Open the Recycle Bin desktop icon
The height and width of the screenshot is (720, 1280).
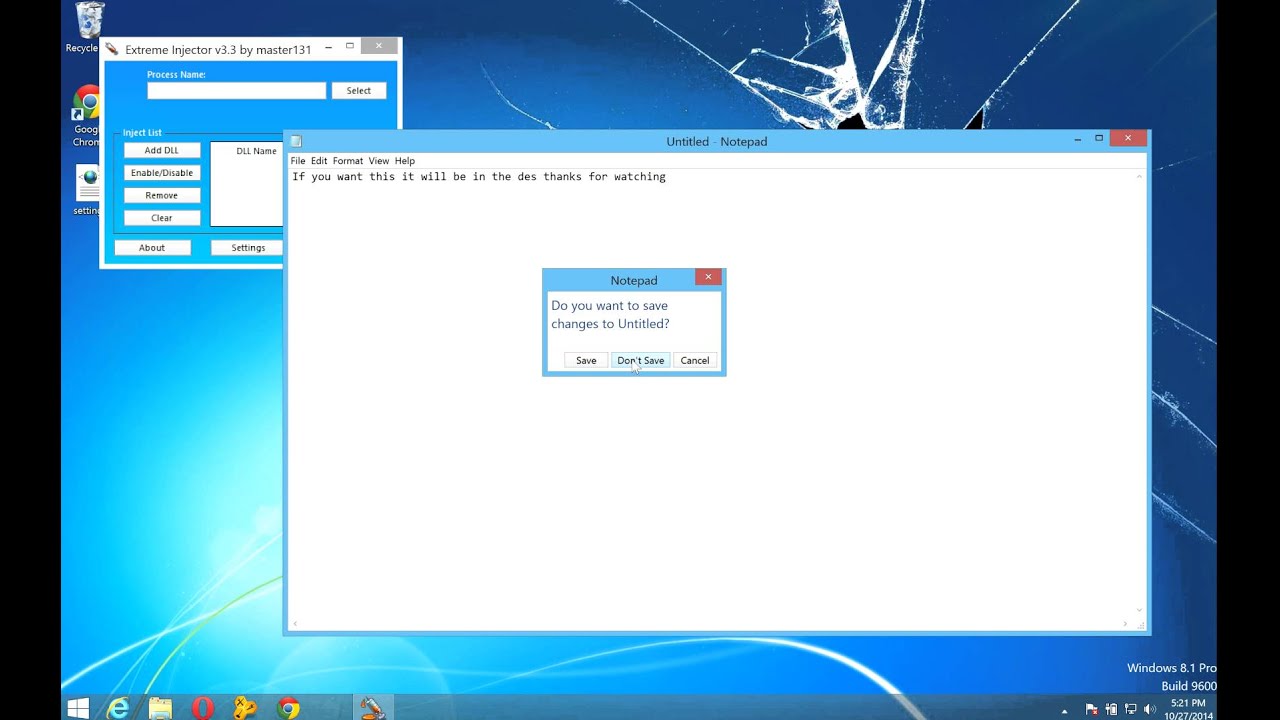88,28
